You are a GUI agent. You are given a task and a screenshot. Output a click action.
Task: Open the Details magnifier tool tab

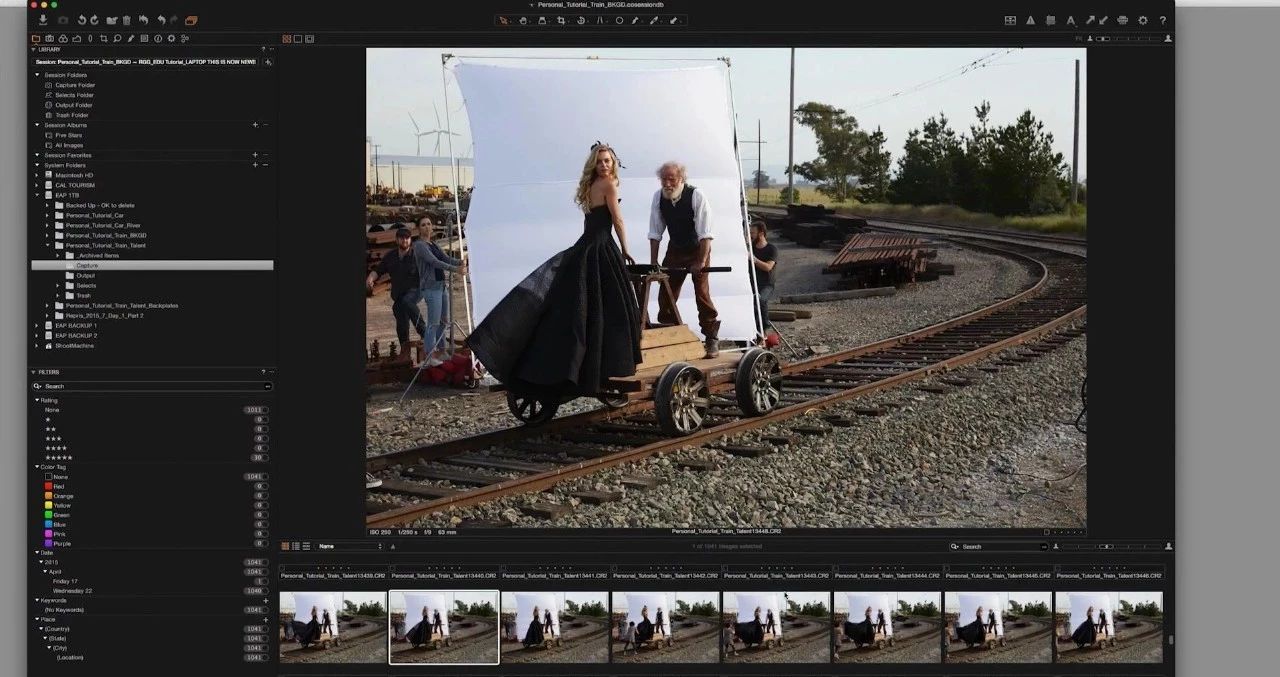[117, 39]
